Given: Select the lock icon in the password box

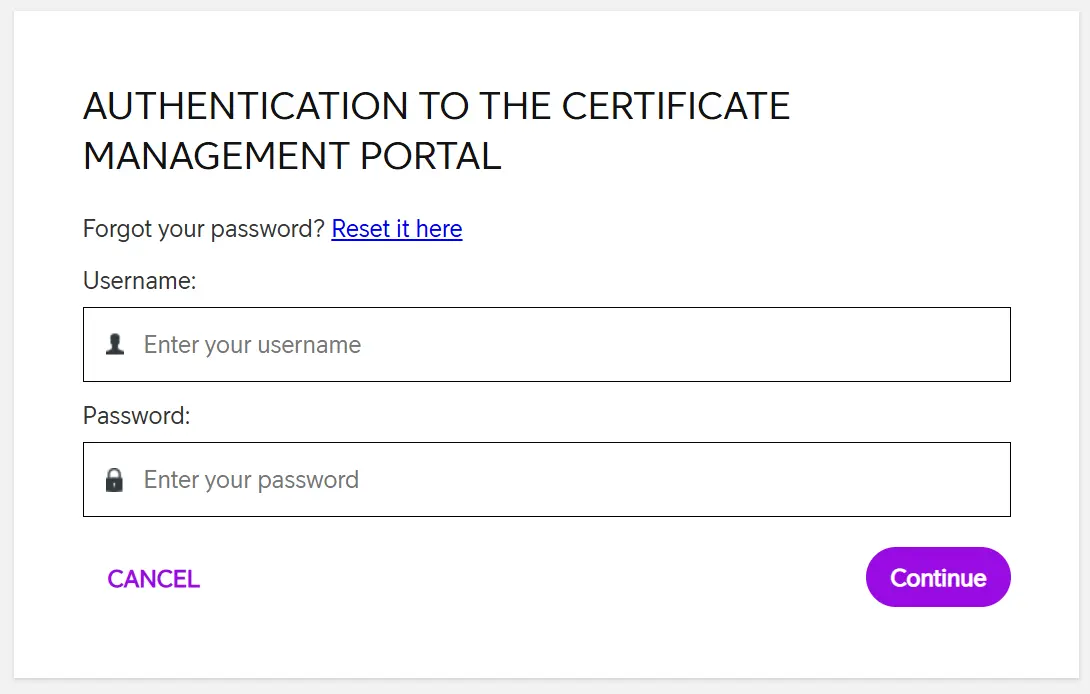Looking at the screenshot, I should [115, 480].
